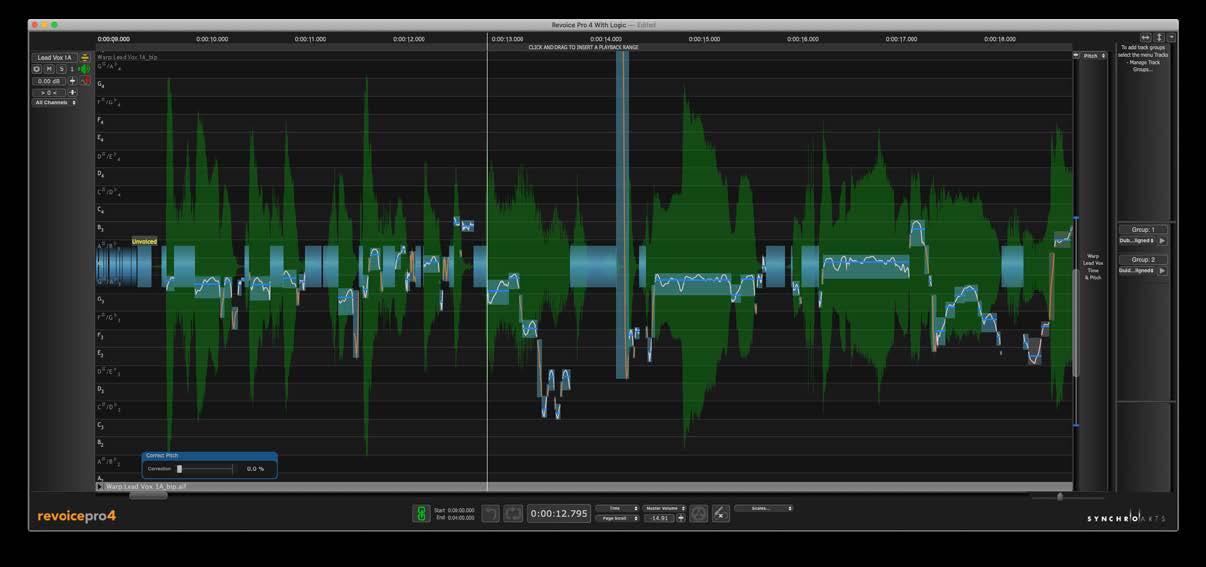Viewport: 1206px width, 567px height.
Task: Click the 0:00:12.795 time display
Action: [x=559, y=513]
